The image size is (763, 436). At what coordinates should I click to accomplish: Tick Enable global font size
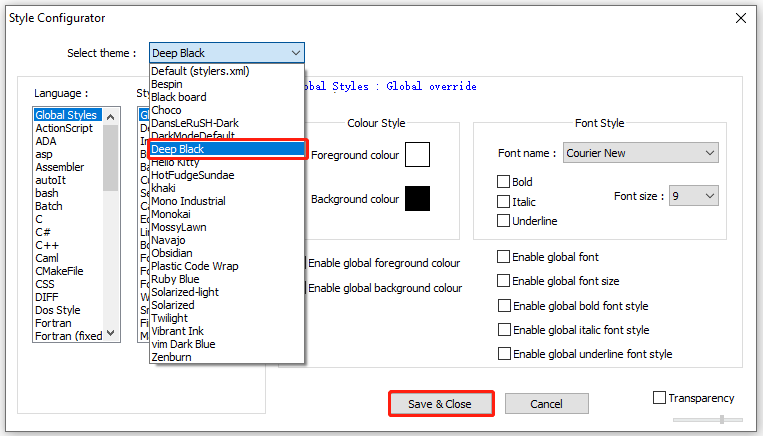(x=503, y=281)
